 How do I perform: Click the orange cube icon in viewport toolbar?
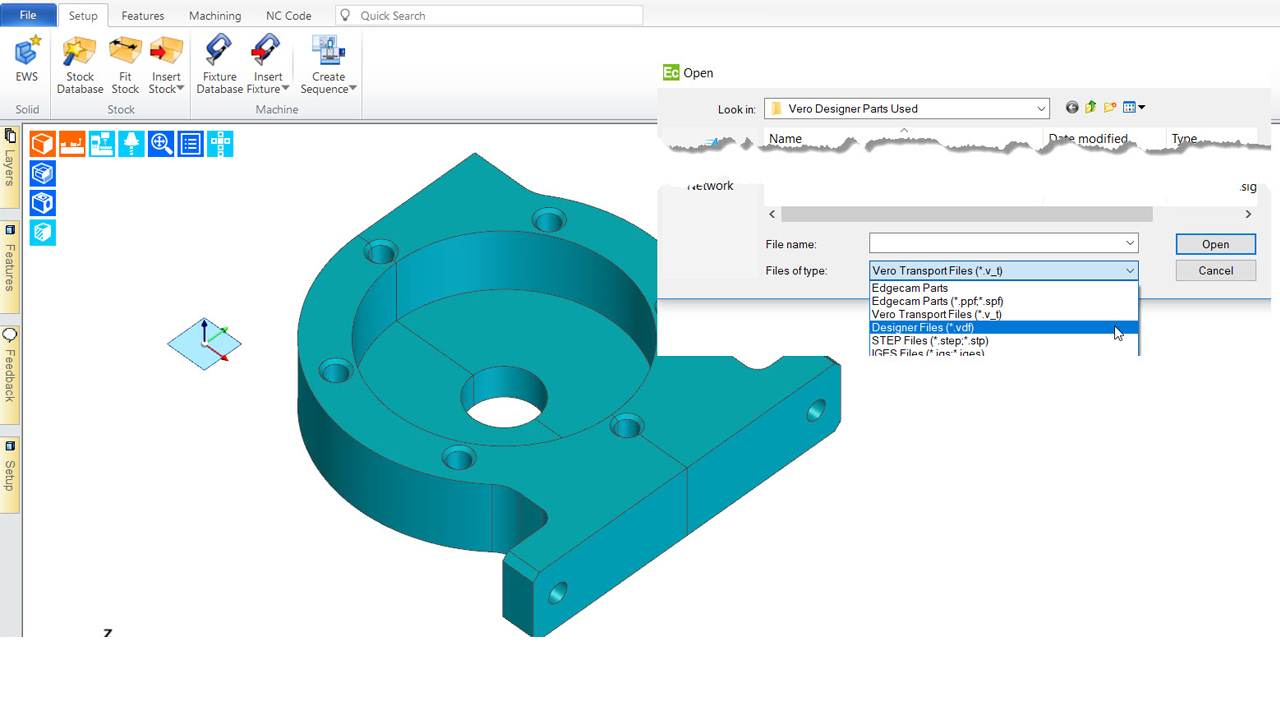click(x=42, y=144)
